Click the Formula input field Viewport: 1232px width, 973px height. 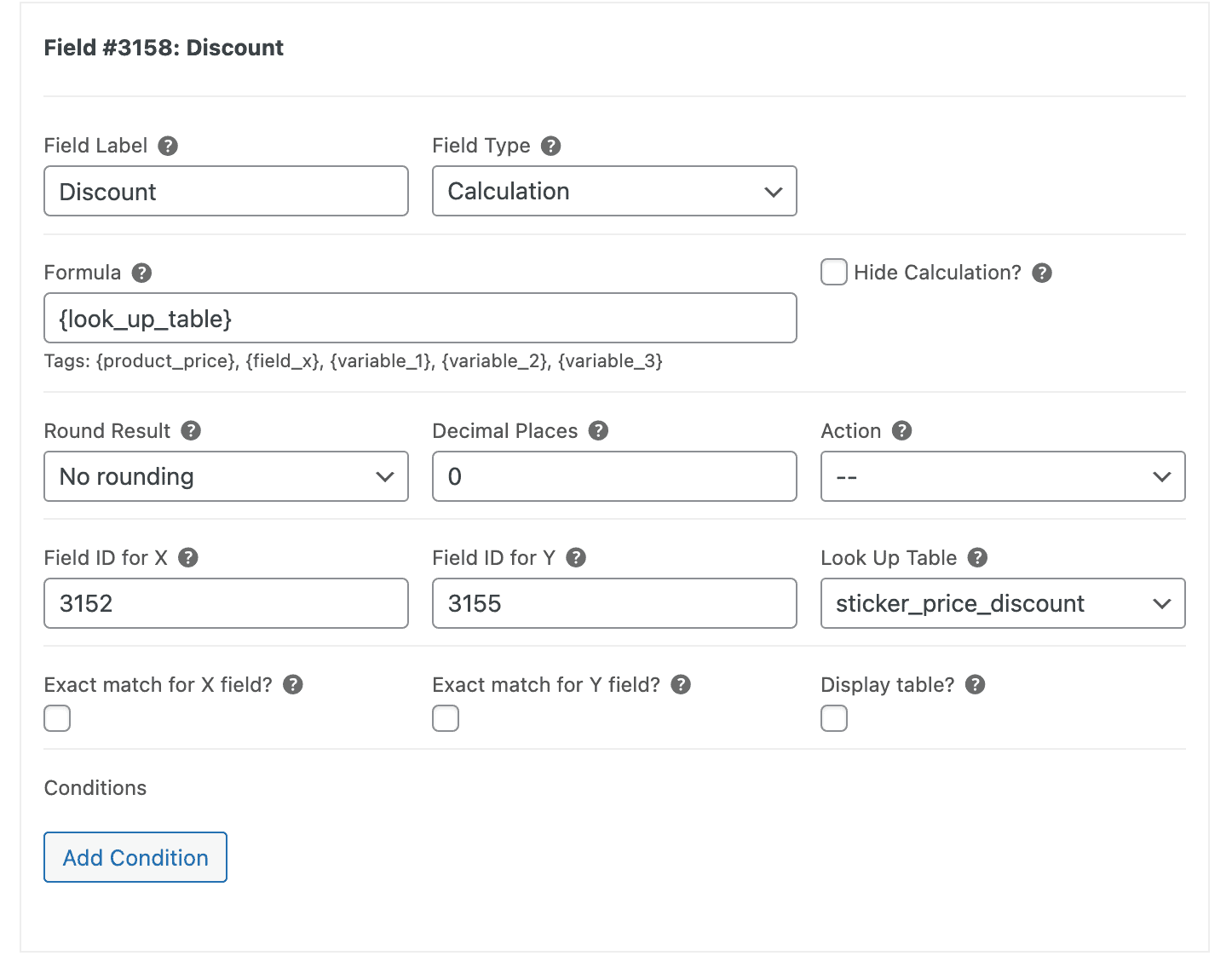[x=420, y=318]
